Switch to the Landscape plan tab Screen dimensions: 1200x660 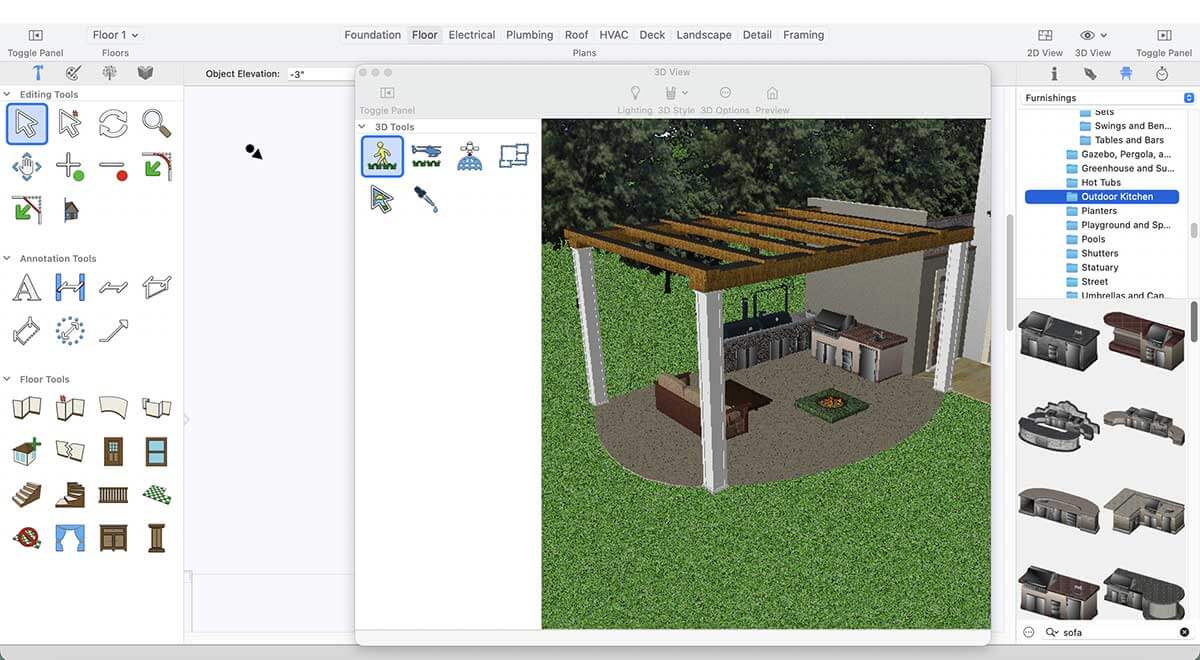pos(703,35)
